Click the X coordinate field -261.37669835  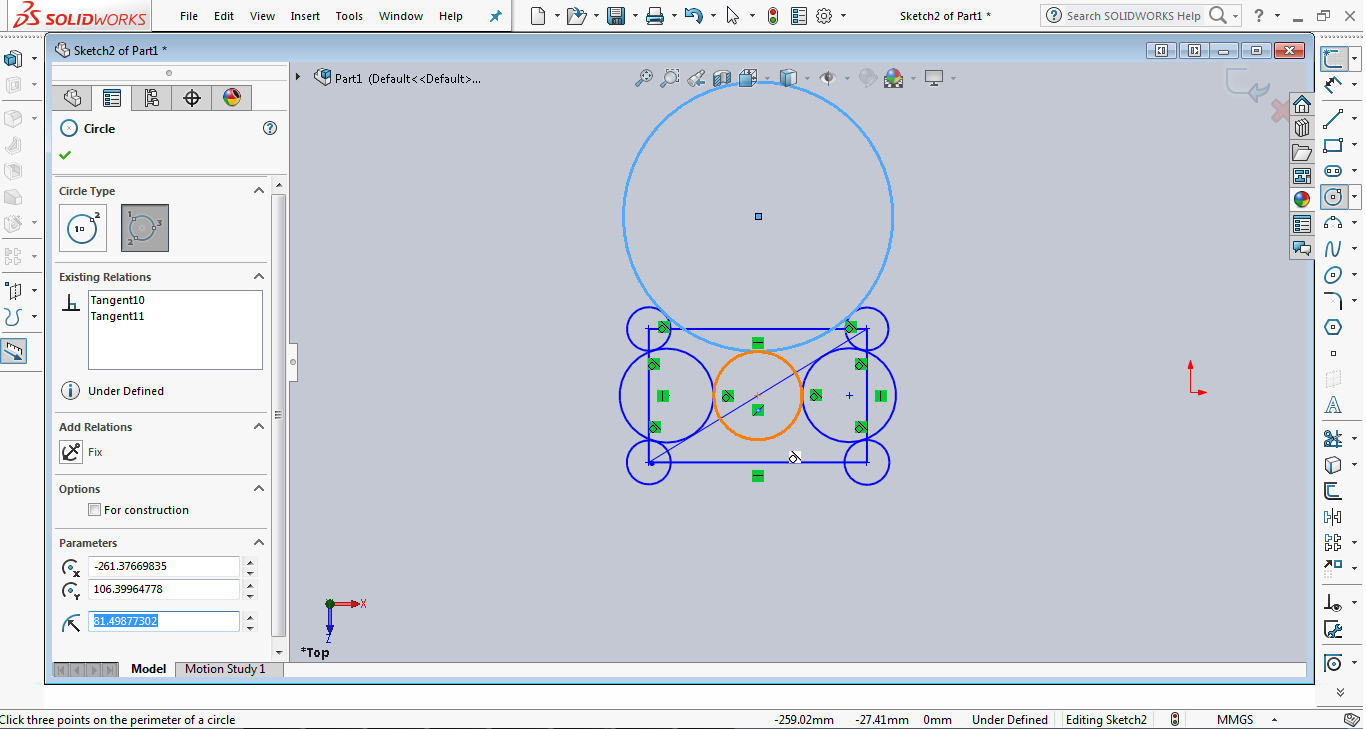pos(164,566)
